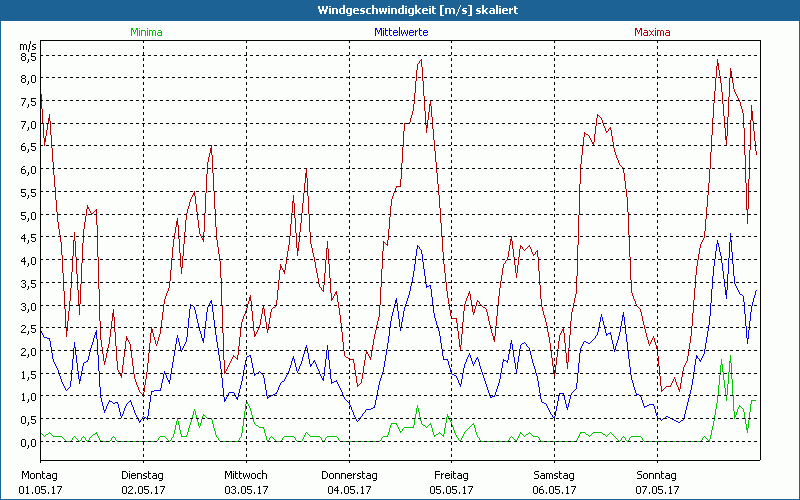Screen dimensions: 800x500
Task: Click the 4,0 y-axis value
Action: pos(28,261)
